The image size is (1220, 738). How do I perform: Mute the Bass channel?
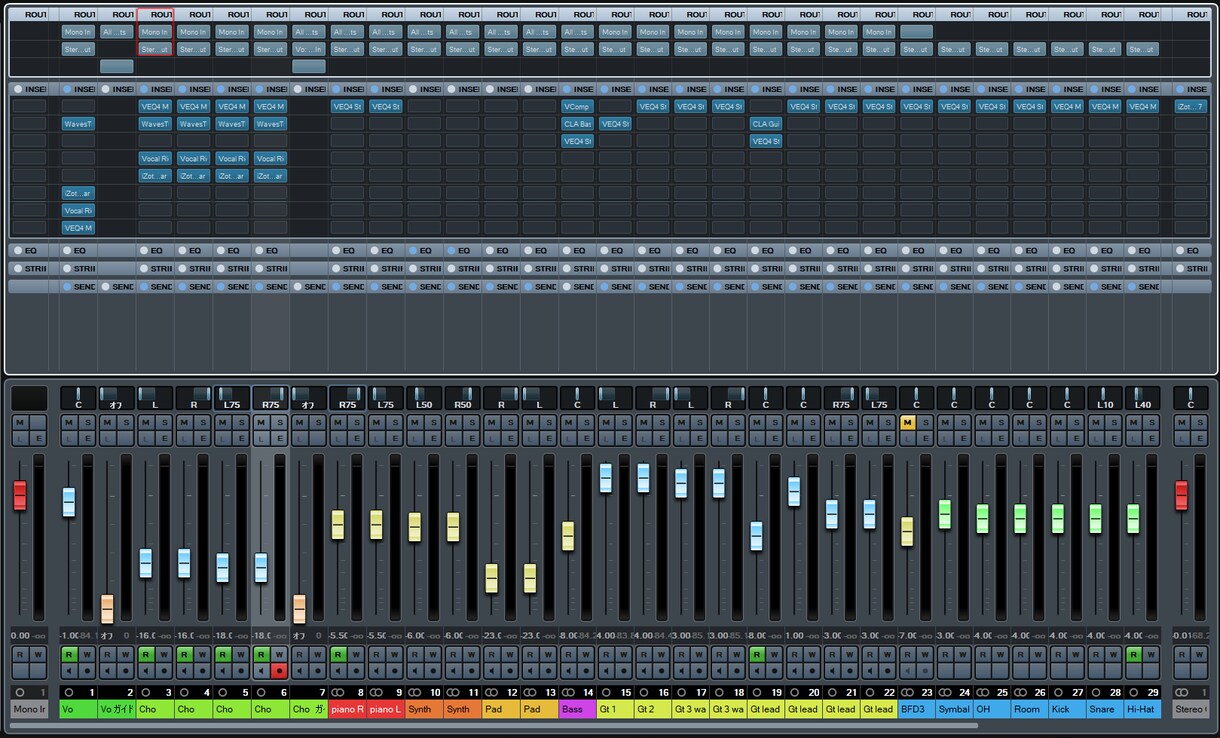coord(569,423)
